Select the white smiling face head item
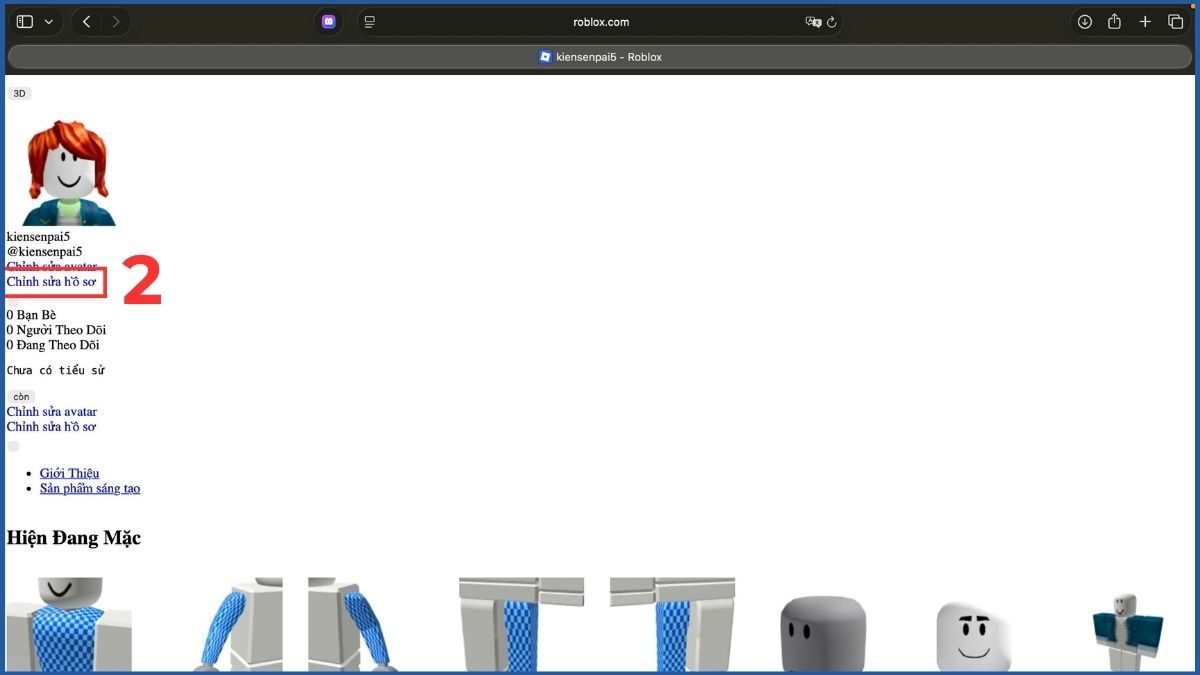Viewport: 1200px width, 675px height. tap(974, 635)
